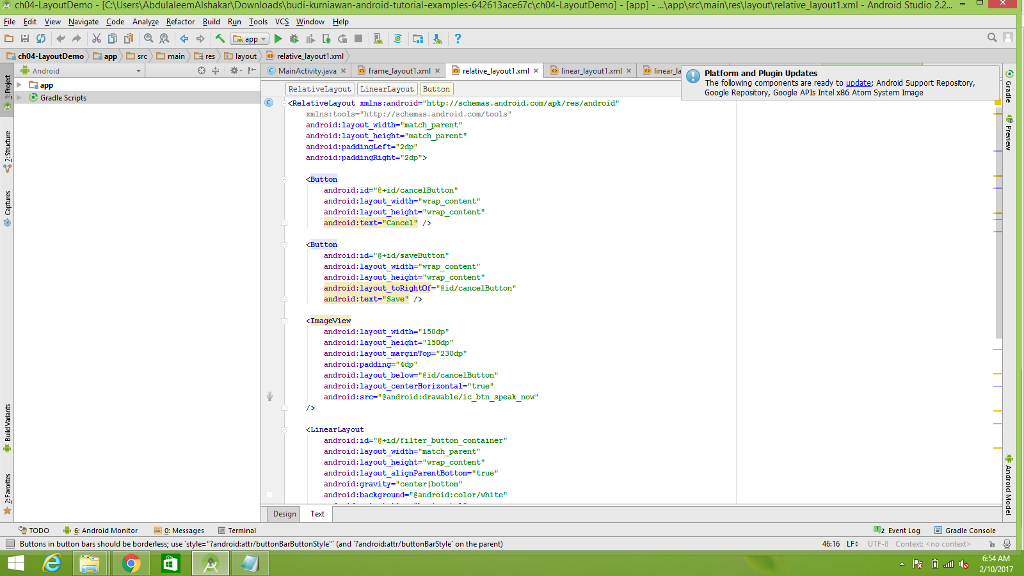
Task: Expand the Gradle Scripts tree node
Action: (20, 98)
